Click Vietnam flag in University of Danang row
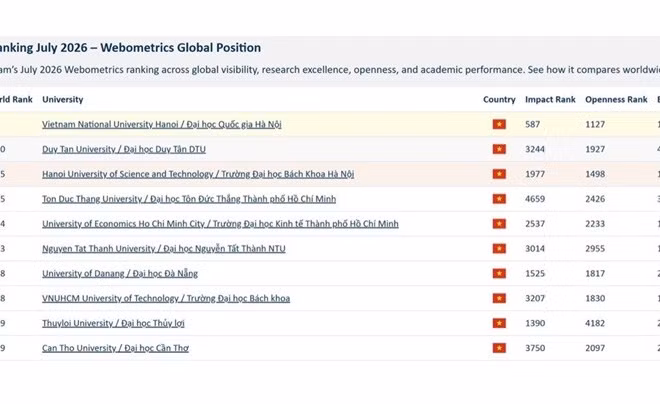Image resolution: width=660 pixels, height=404 pixels. click(x=499, y=273)
